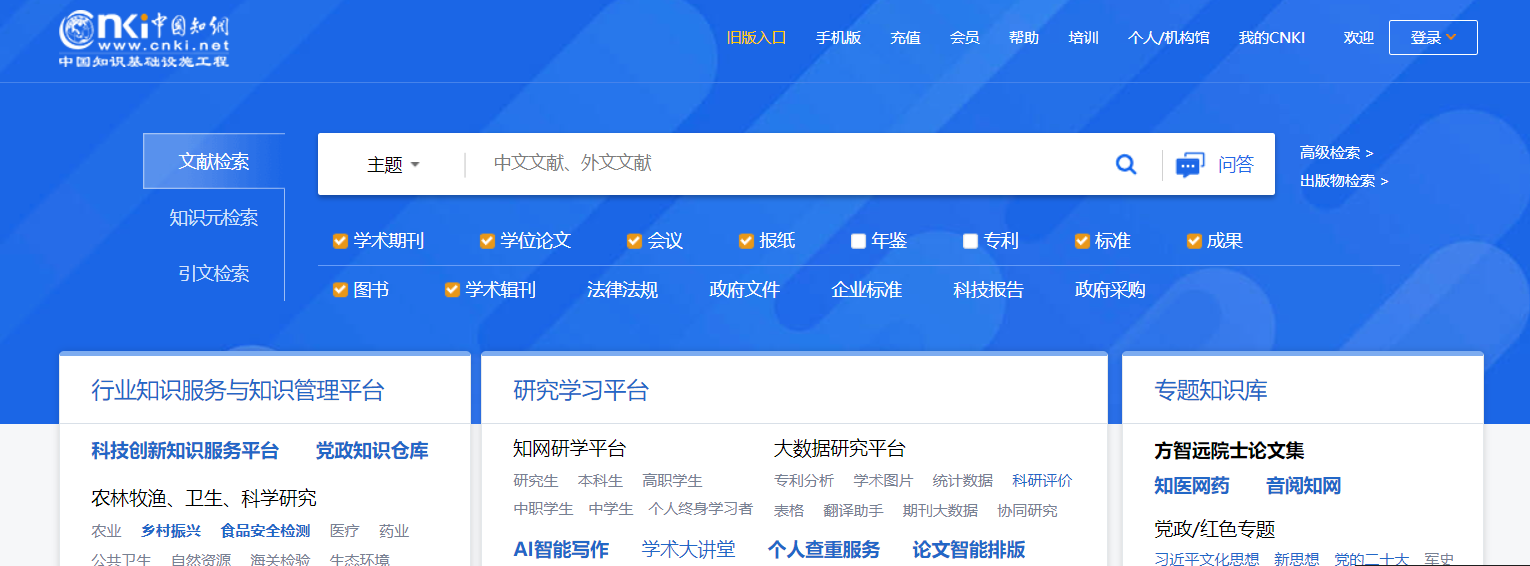Click the 研究生 link

click(x=536, y=481)
